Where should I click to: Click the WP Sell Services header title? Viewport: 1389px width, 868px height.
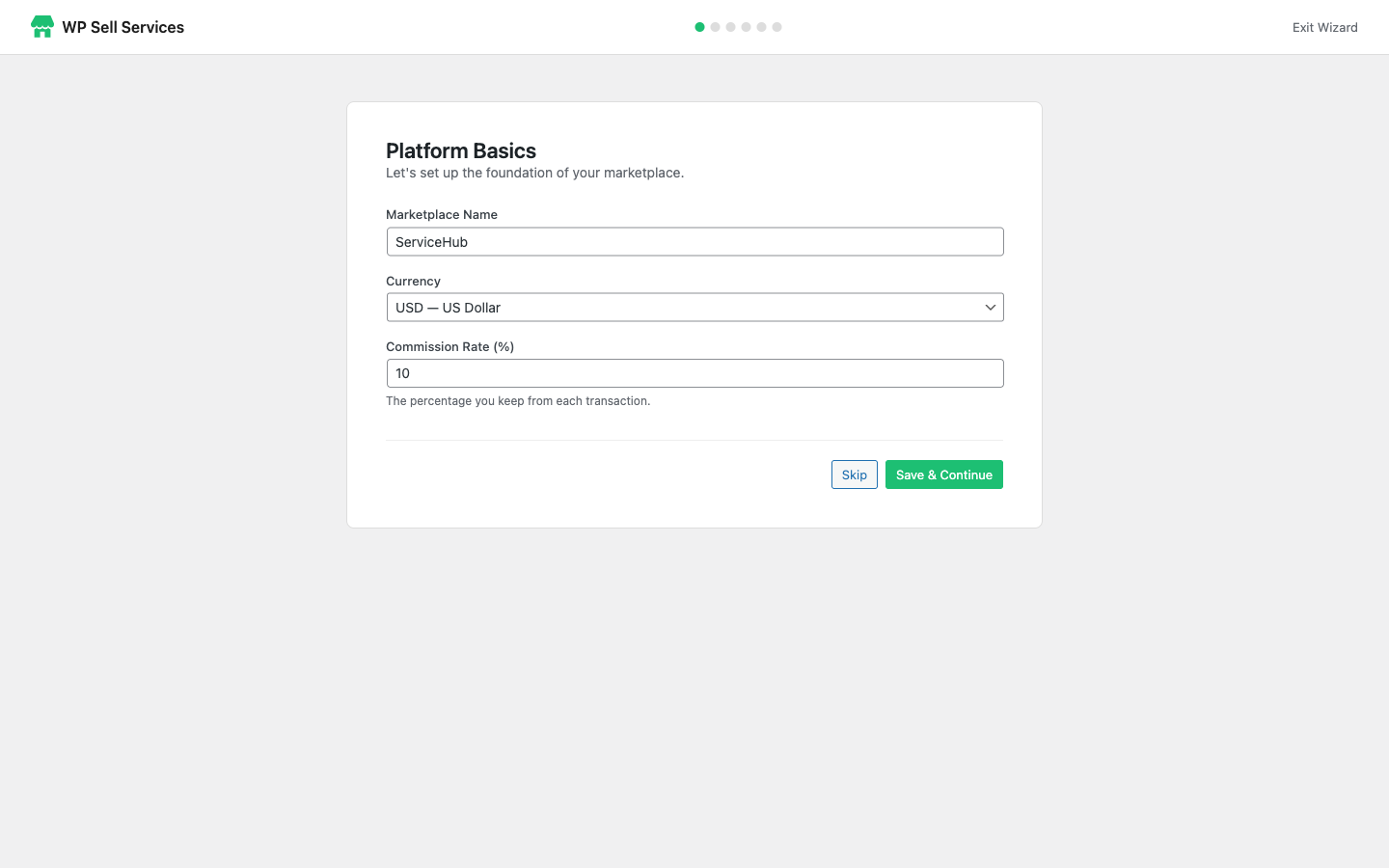tap(123, 27)
